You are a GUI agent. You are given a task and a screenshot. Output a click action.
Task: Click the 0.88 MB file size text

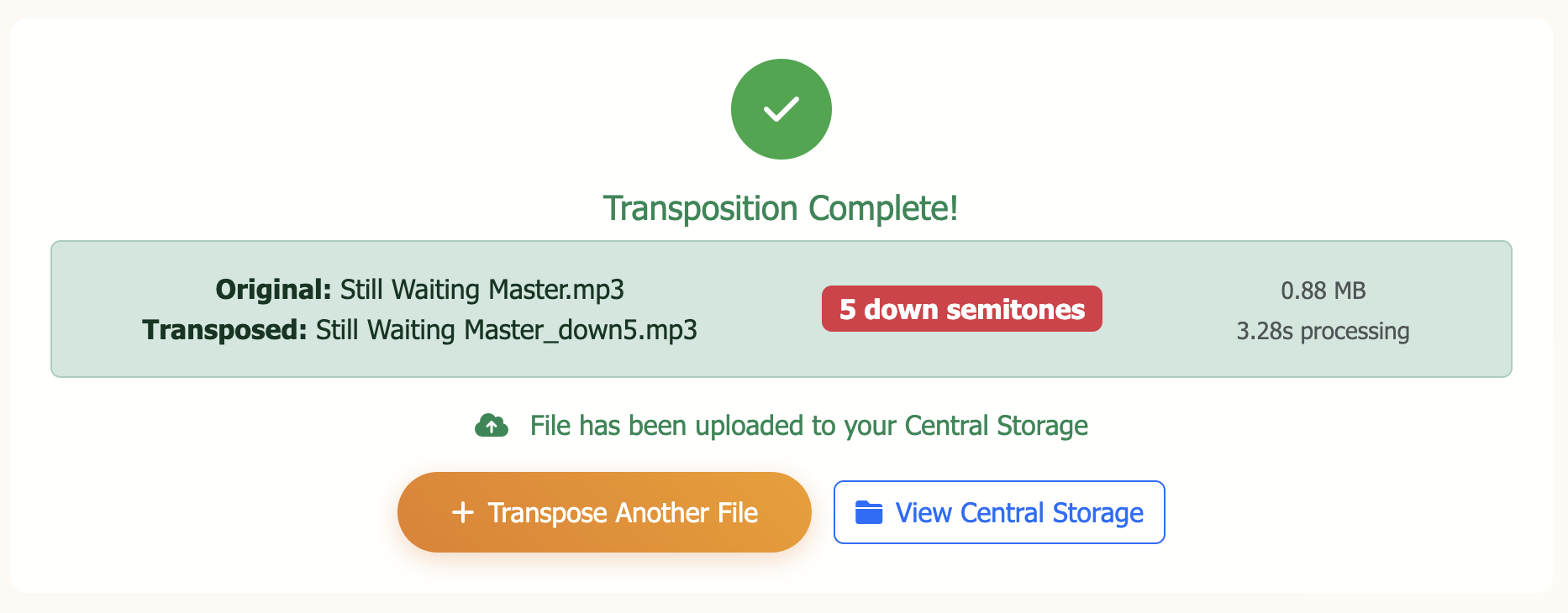click(1323, 291)
